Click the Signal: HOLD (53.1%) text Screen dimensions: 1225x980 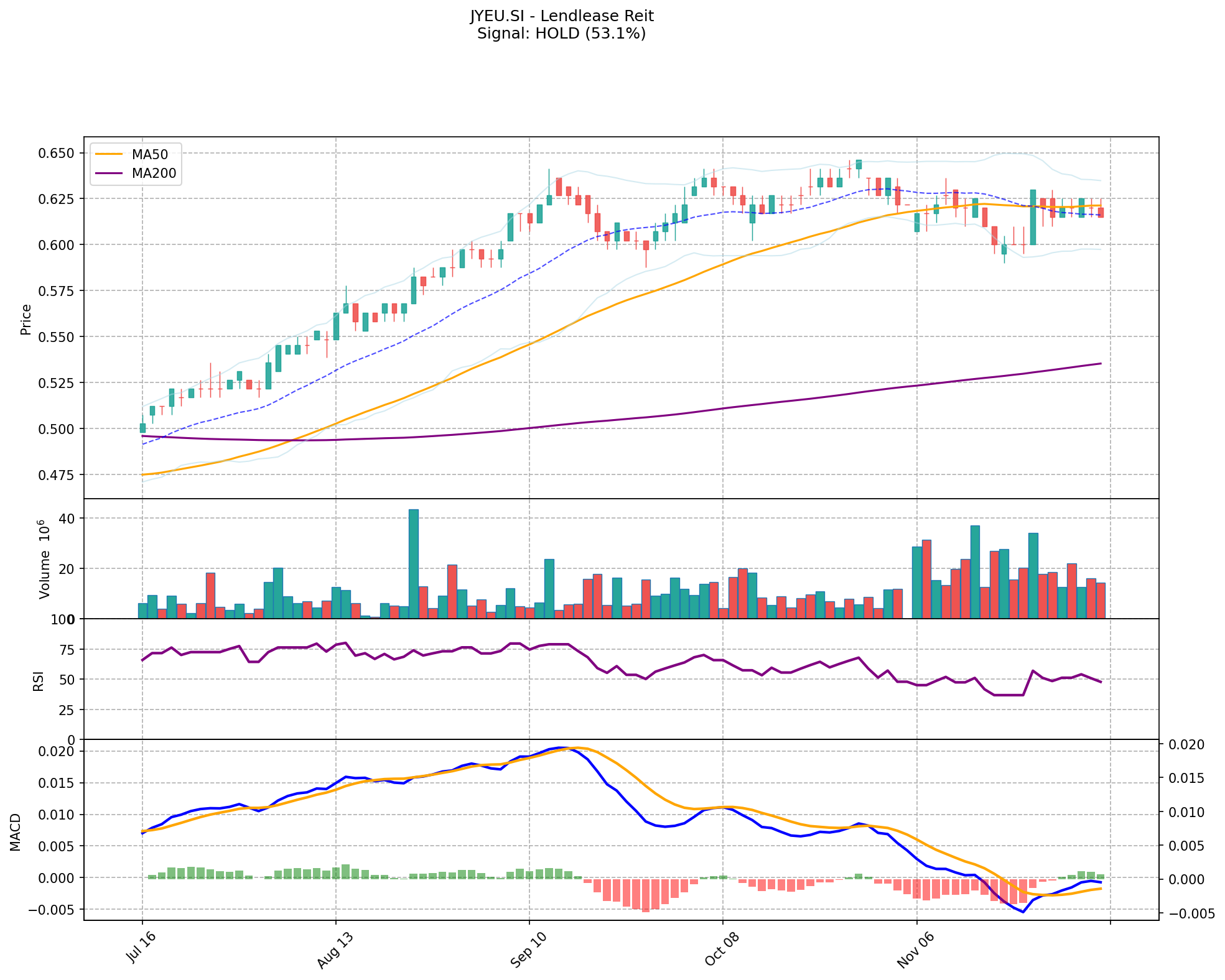(561, 34)
